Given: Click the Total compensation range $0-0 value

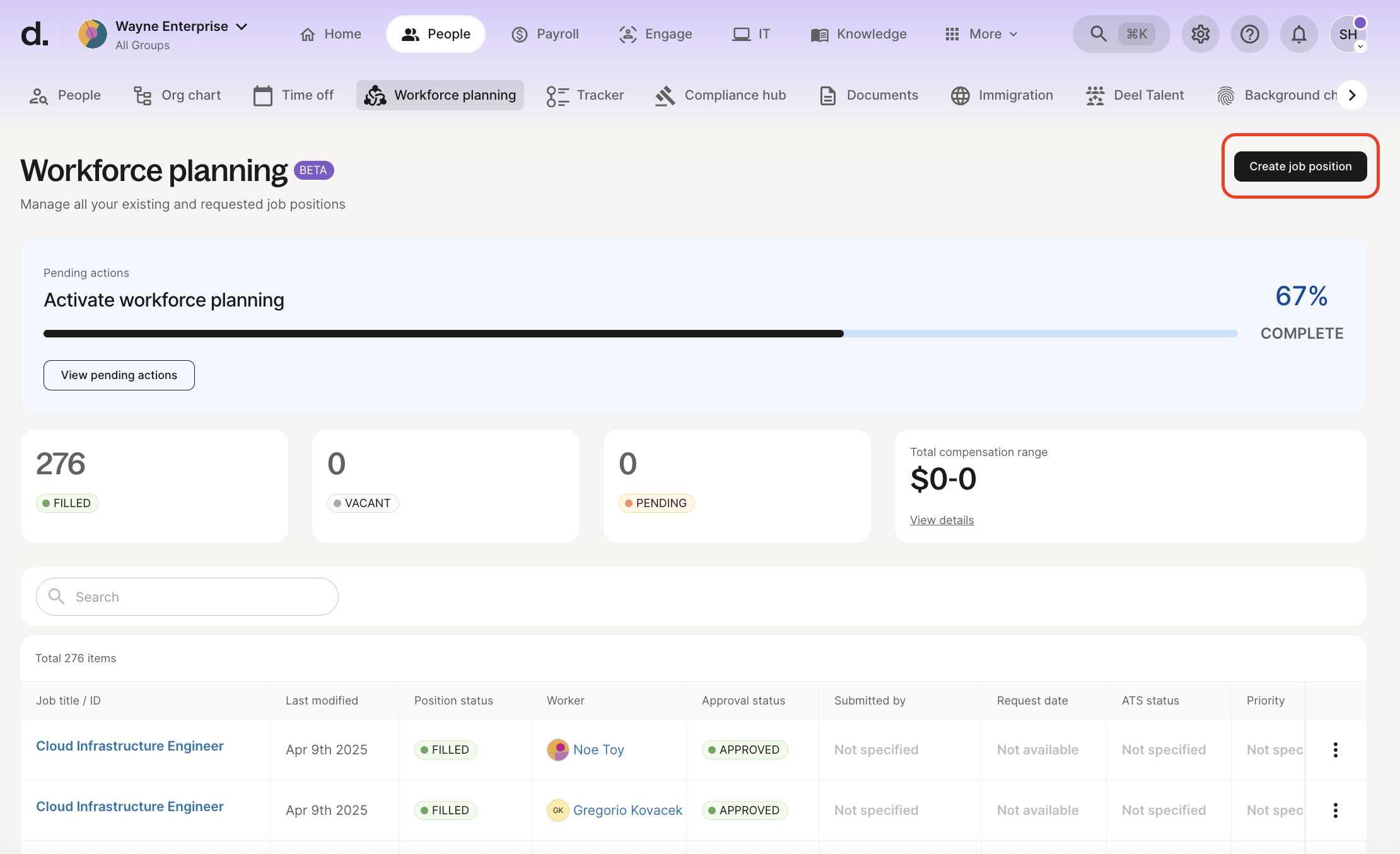Looking at the screenshot, I should coord(943,479).
